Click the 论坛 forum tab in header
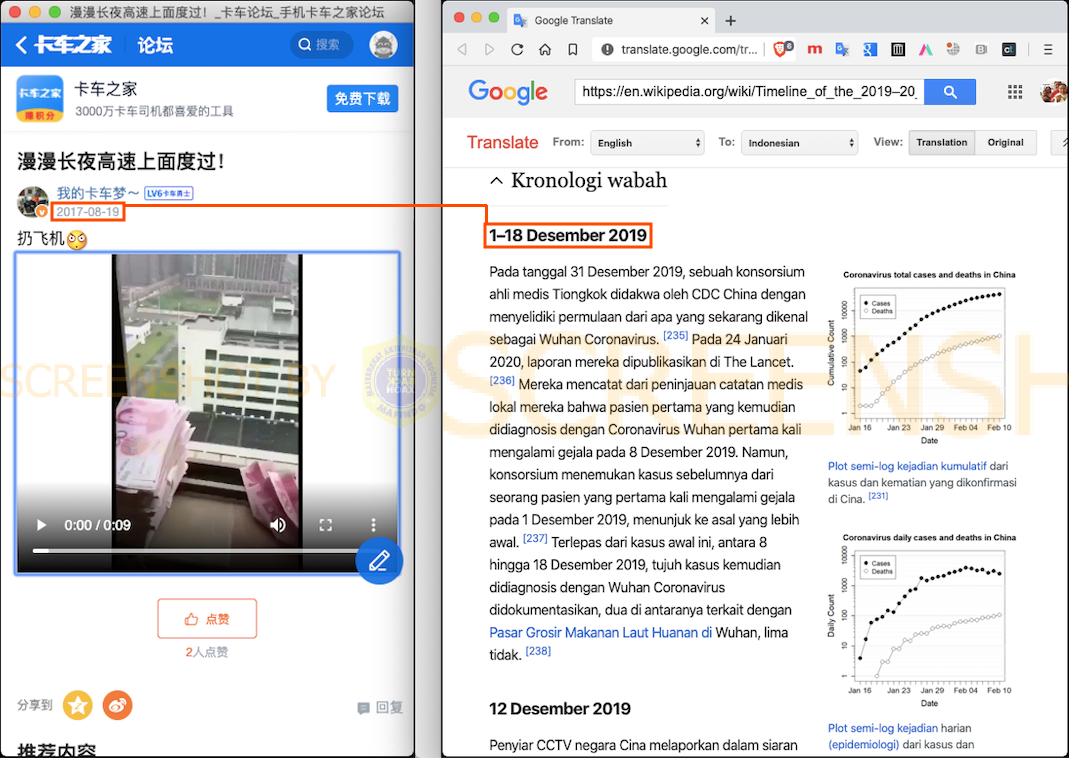This screenshot has width=1069, height=758. point(155,45)
